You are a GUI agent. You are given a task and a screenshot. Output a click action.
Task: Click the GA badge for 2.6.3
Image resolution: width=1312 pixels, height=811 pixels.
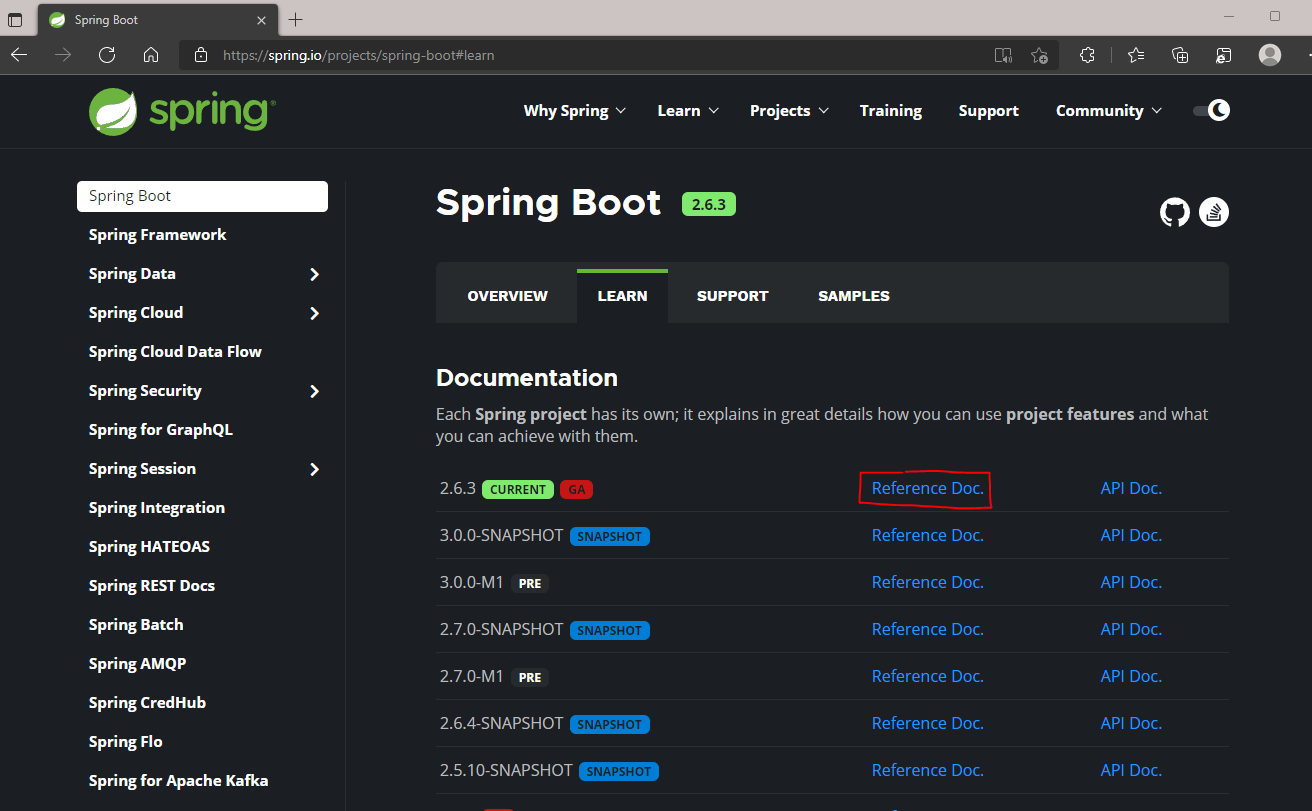[576, 490]
